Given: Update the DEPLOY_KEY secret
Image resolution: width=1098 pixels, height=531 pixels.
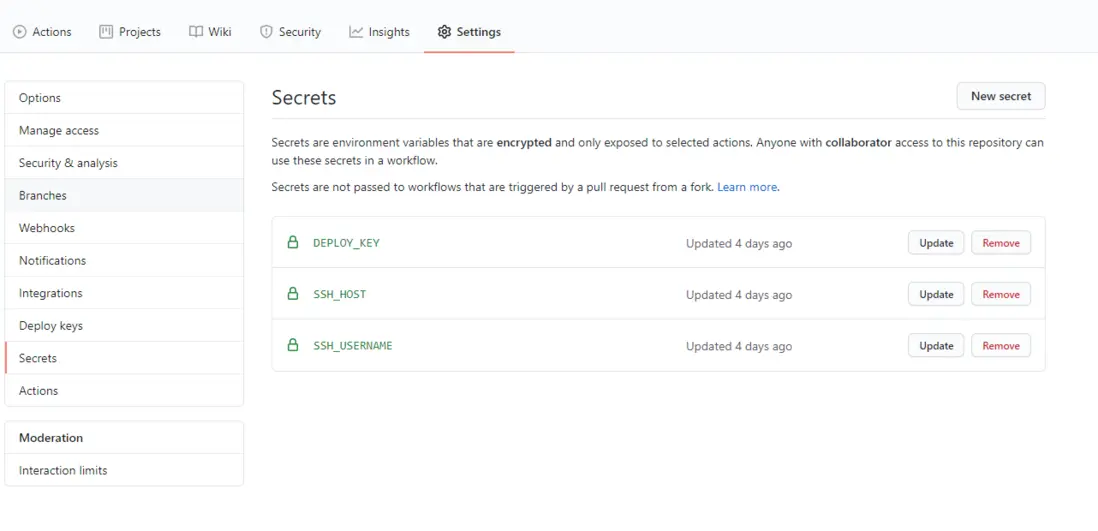Looking at the screenshot, I should click(936, 243).
